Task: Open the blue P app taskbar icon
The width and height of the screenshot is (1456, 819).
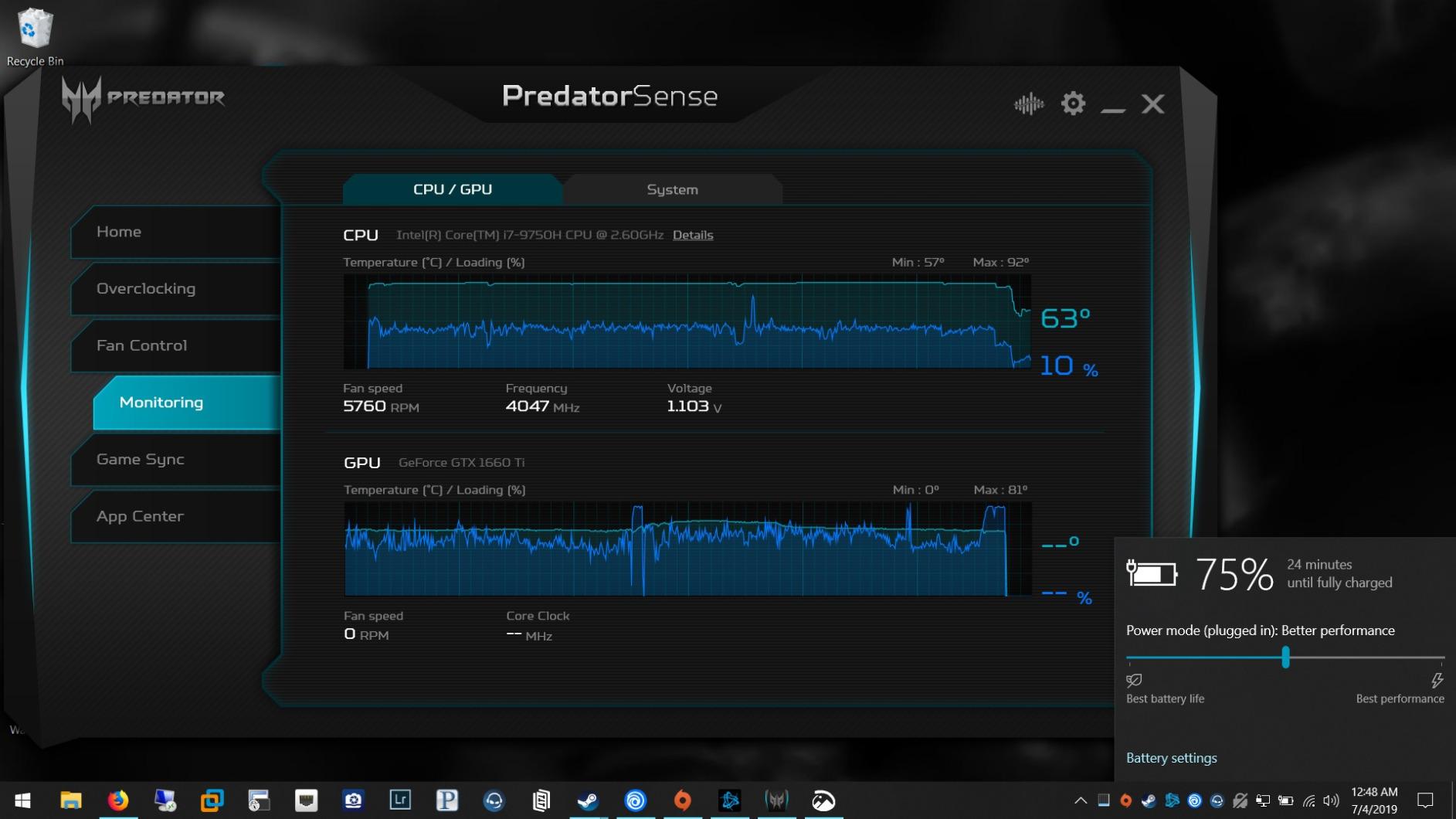Action: [x=447, y=800]
